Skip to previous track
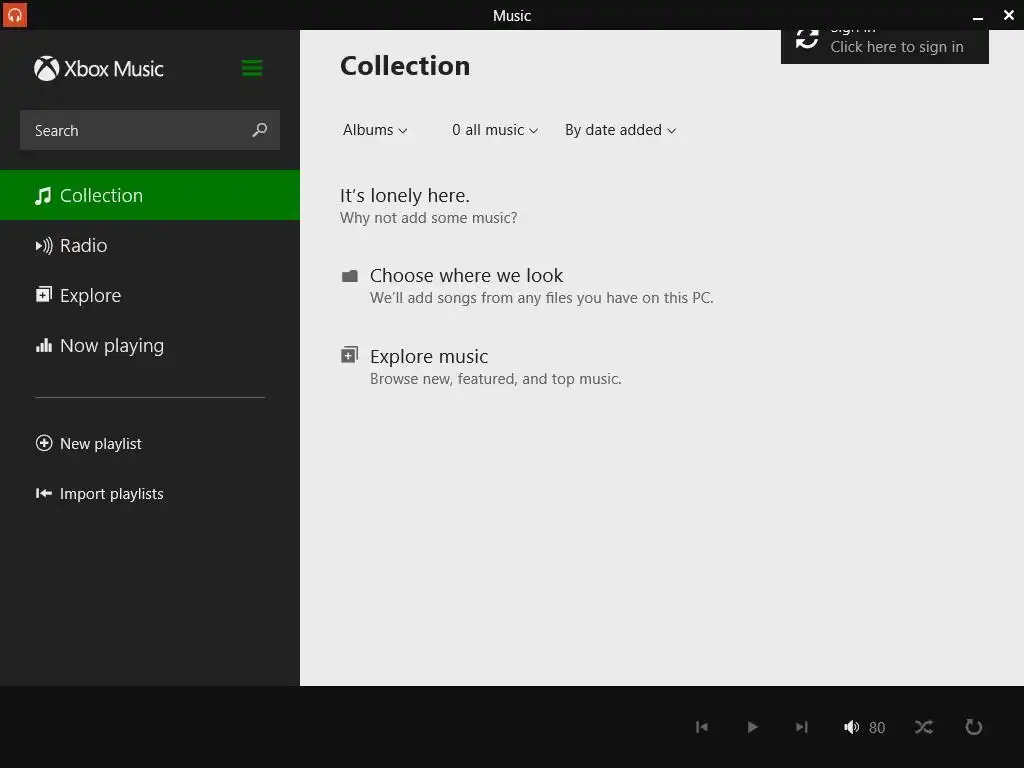Image resolution: width=1024 pixels, height=768 pixels. pos(702,727)
